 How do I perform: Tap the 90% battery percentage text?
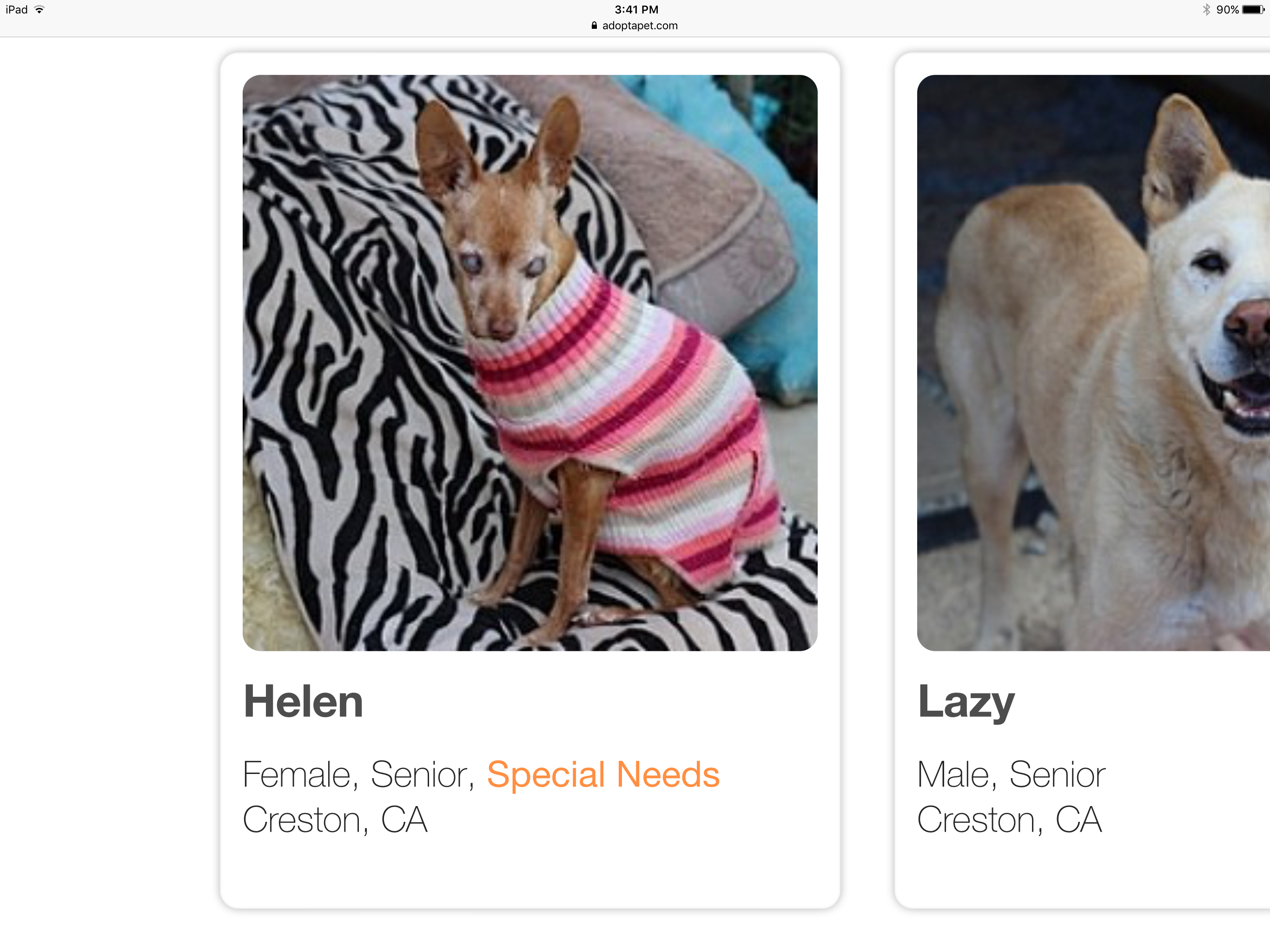(1228, 10)
